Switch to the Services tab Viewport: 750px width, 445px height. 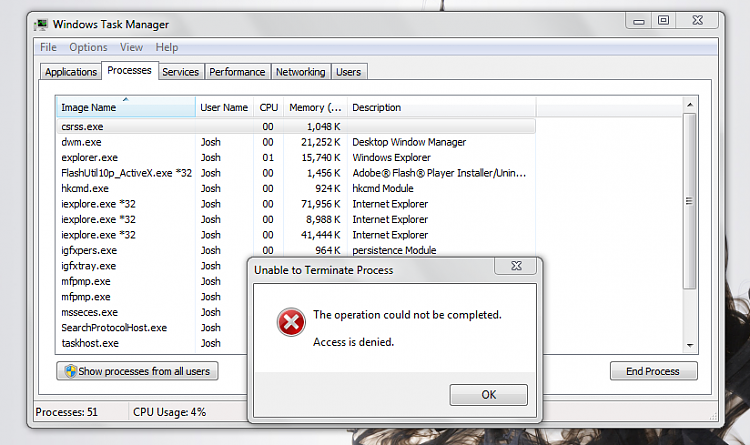pyautogui.click(x=180, y=72)
